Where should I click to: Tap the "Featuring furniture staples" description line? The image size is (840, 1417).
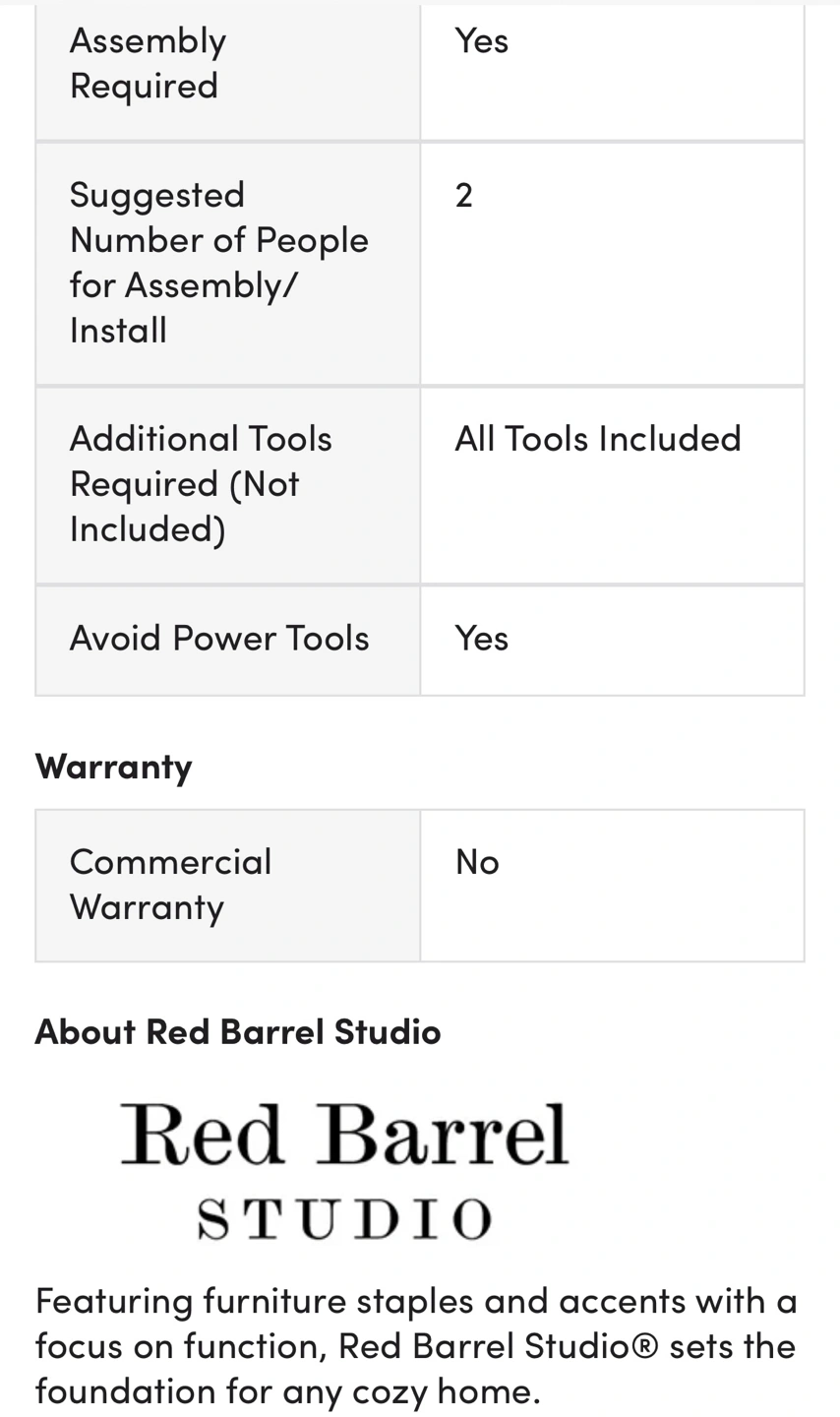[415, 1301]
